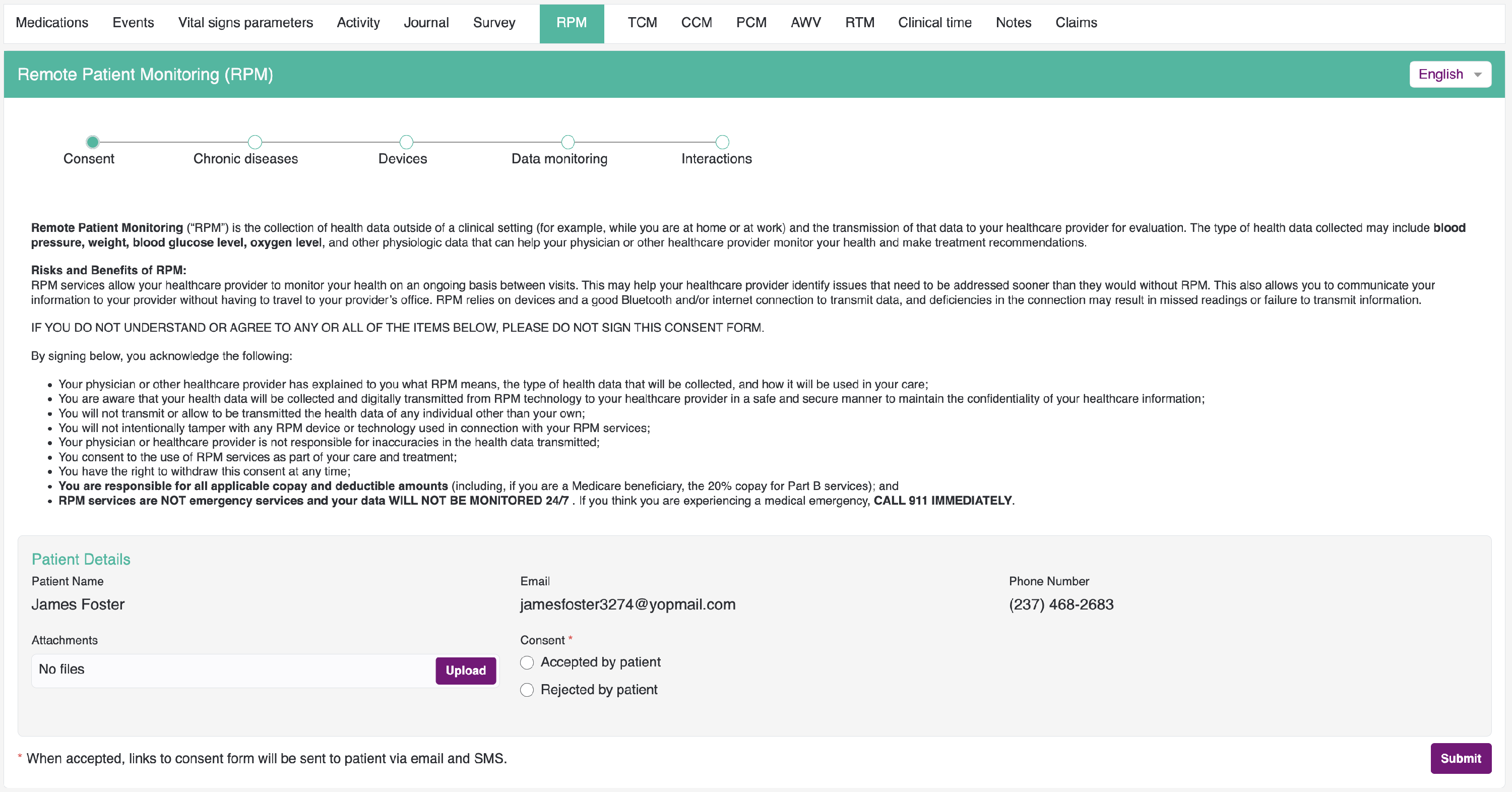Click the Consent step circle
Image resolution: width=1512 pixels, height=792 pixels.
tap(92, 142)
